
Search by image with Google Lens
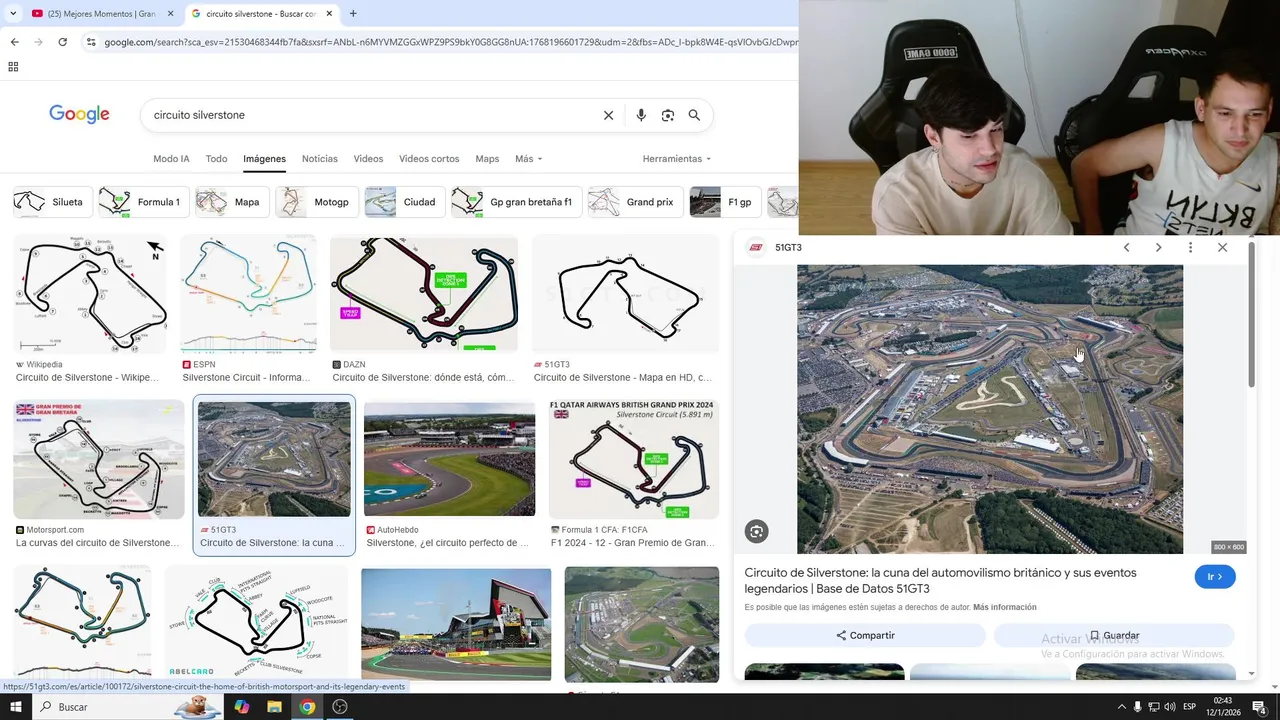(668, 115)
